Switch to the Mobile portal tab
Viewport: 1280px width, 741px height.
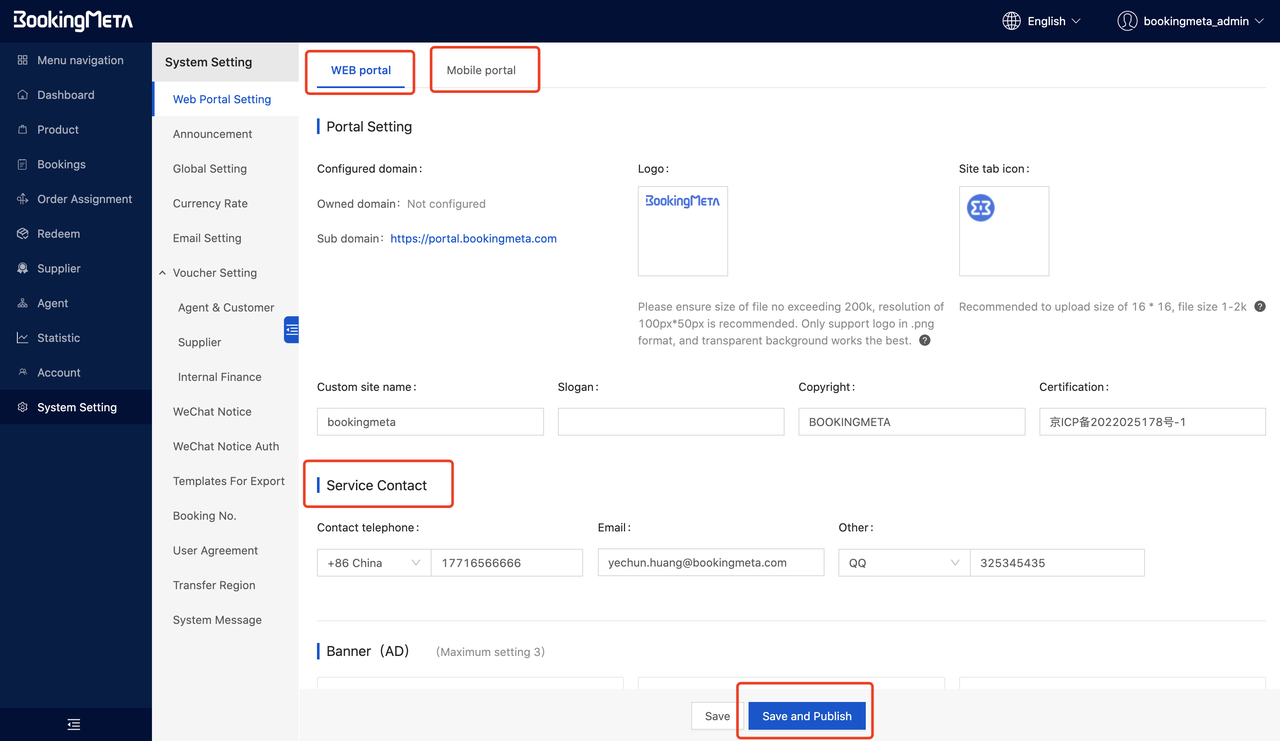coord(481,70)
